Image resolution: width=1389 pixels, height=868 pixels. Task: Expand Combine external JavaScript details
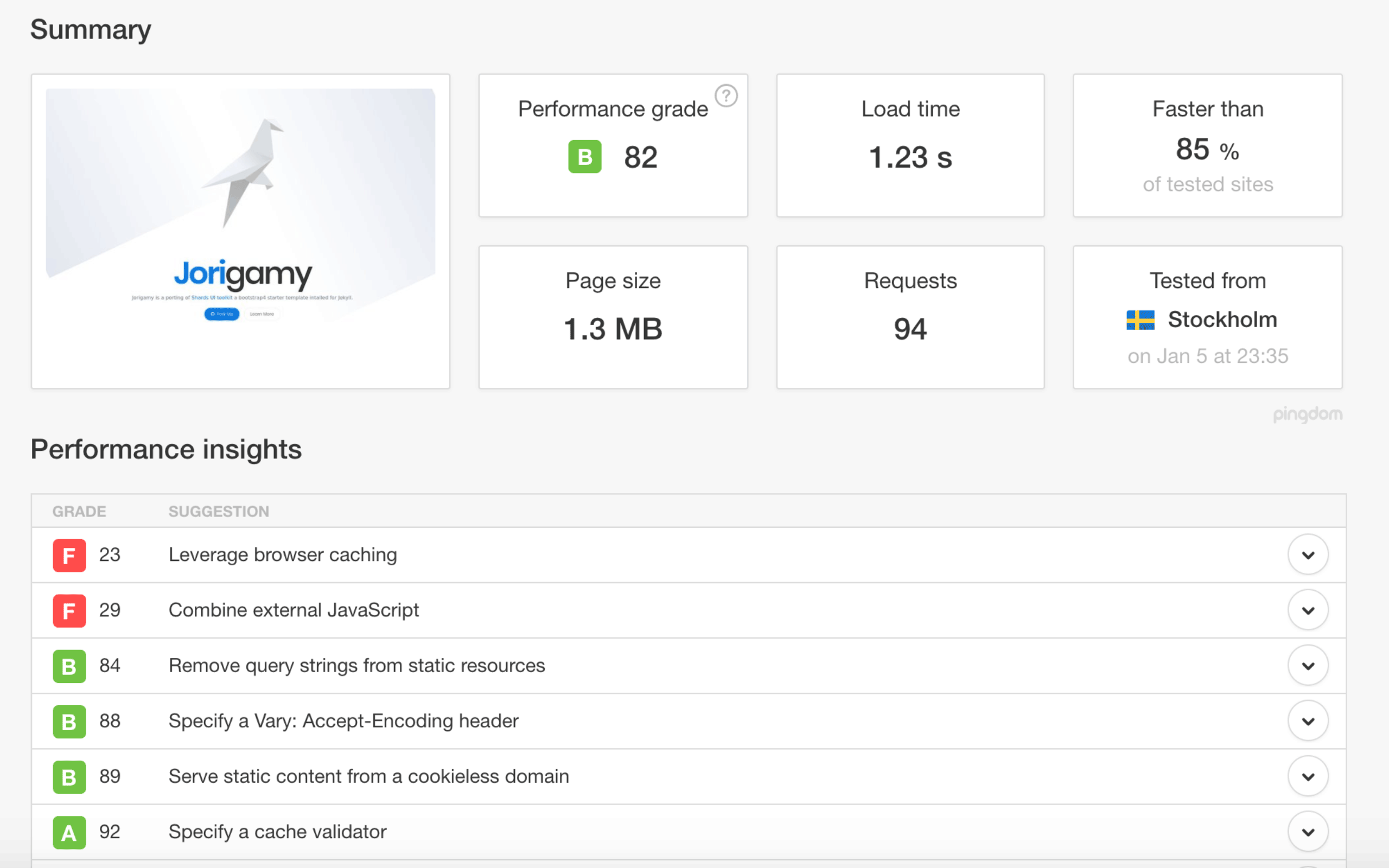[1308, 610]
